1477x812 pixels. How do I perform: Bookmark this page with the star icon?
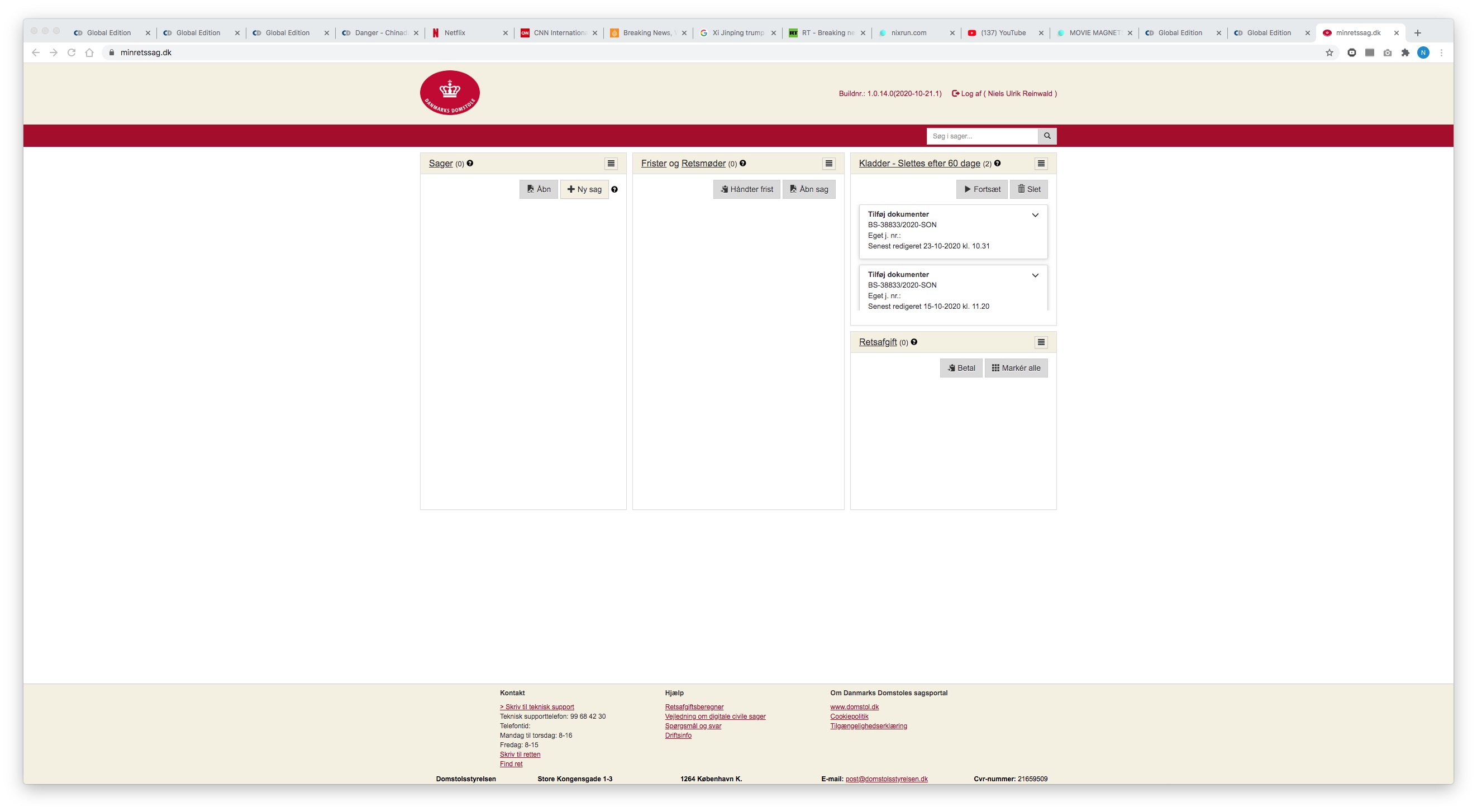click(x=1329, y=52)
